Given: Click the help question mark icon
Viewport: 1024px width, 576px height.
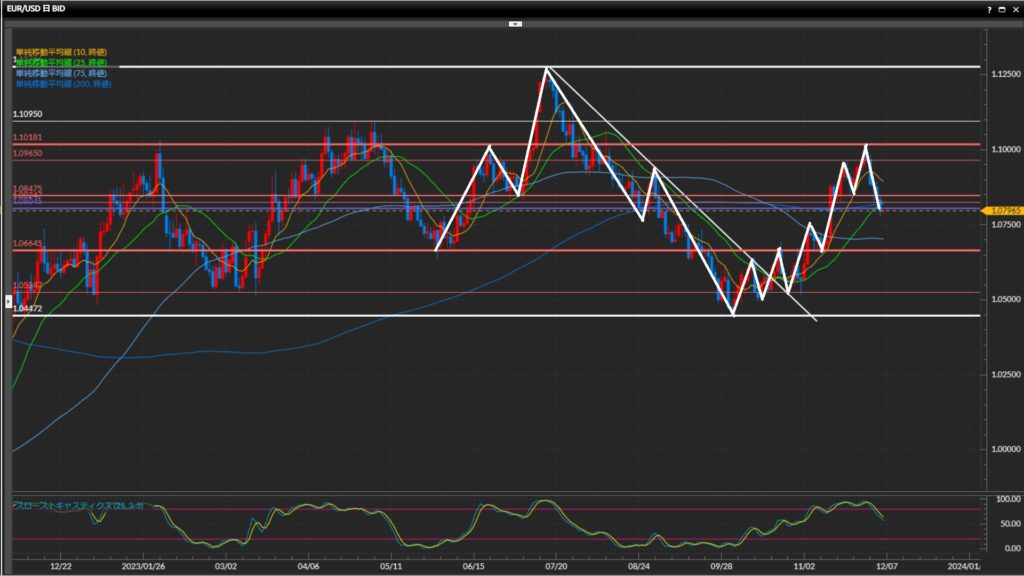Looking at the screenshot, I should (990, 7).
